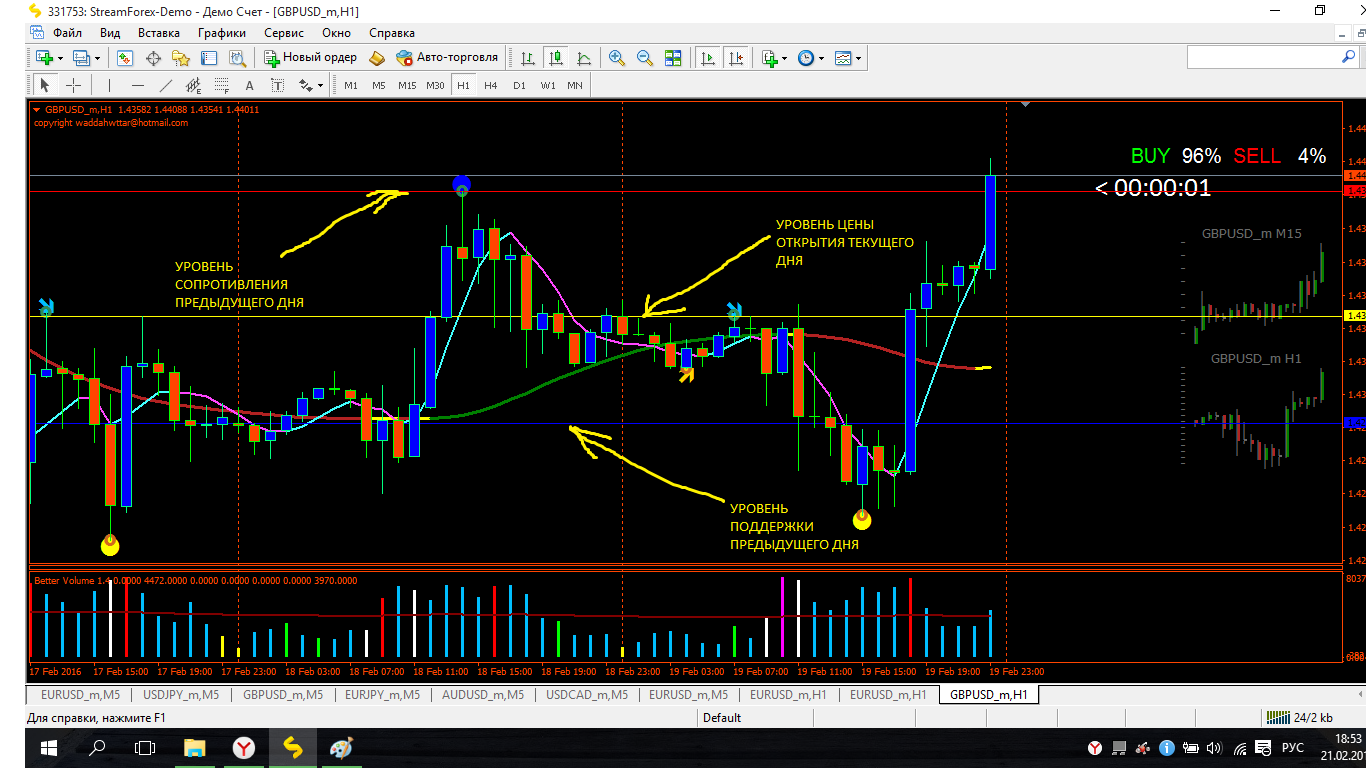Open the Графики menu

tap(221, 32)
